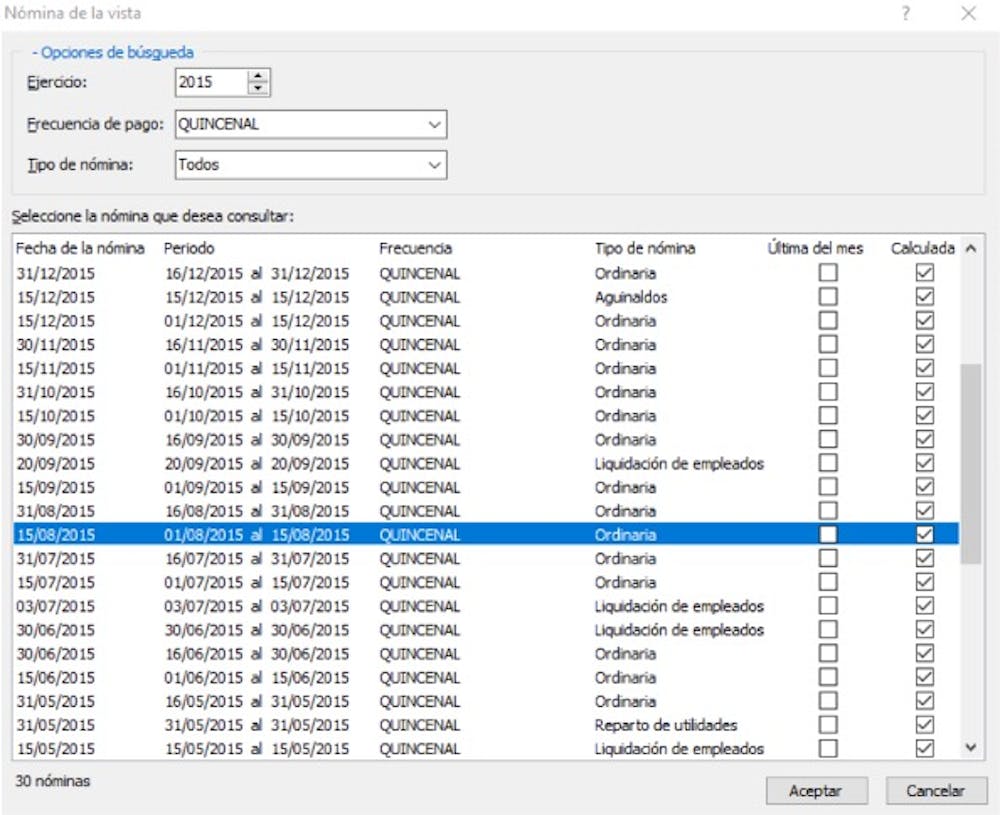Check Última del mes for period 03/07/2015 al 03/07/2015
Viewport: 1000px width, 815px height.
tap(828, 606)
